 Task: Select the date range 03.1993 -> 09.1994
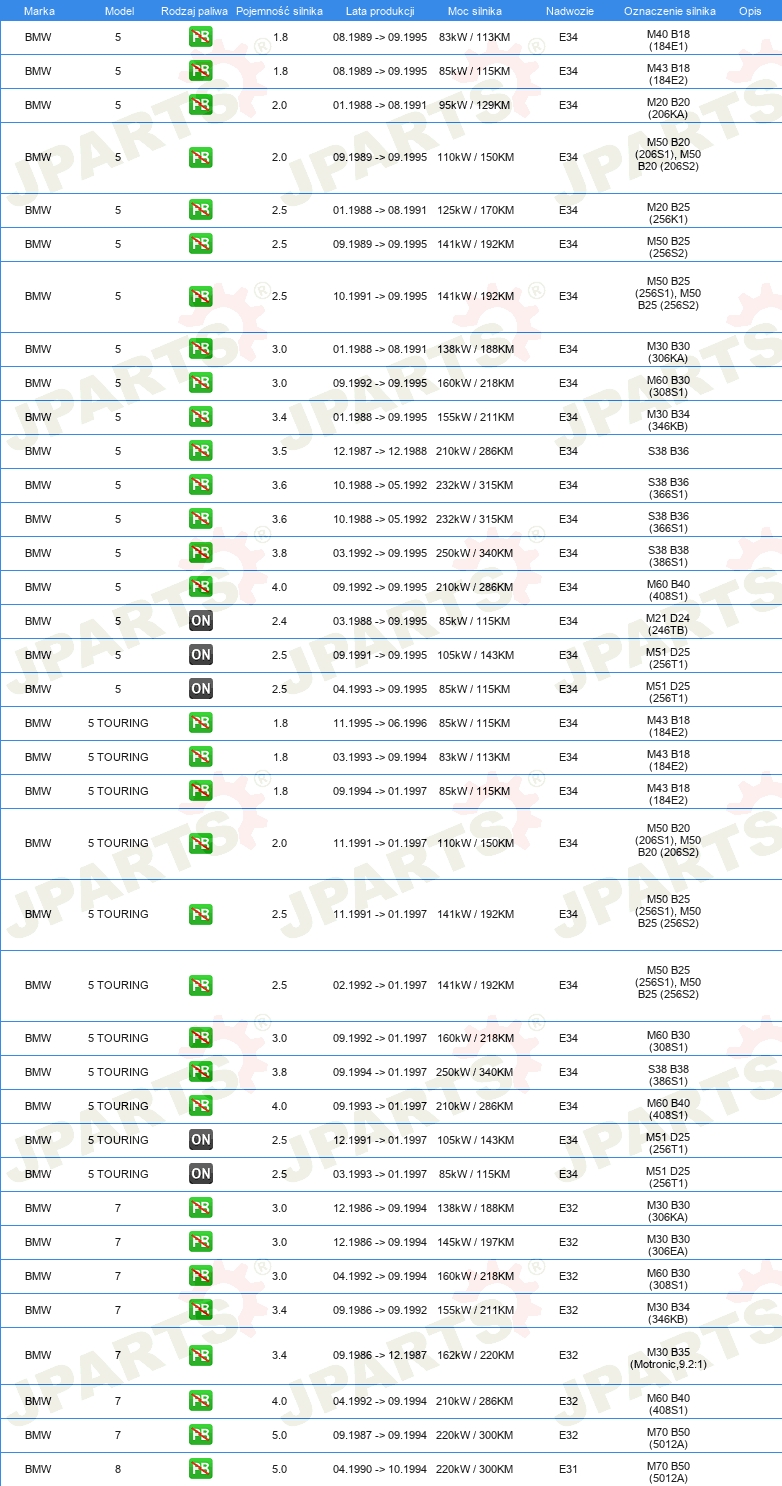(x=380, y=757)
